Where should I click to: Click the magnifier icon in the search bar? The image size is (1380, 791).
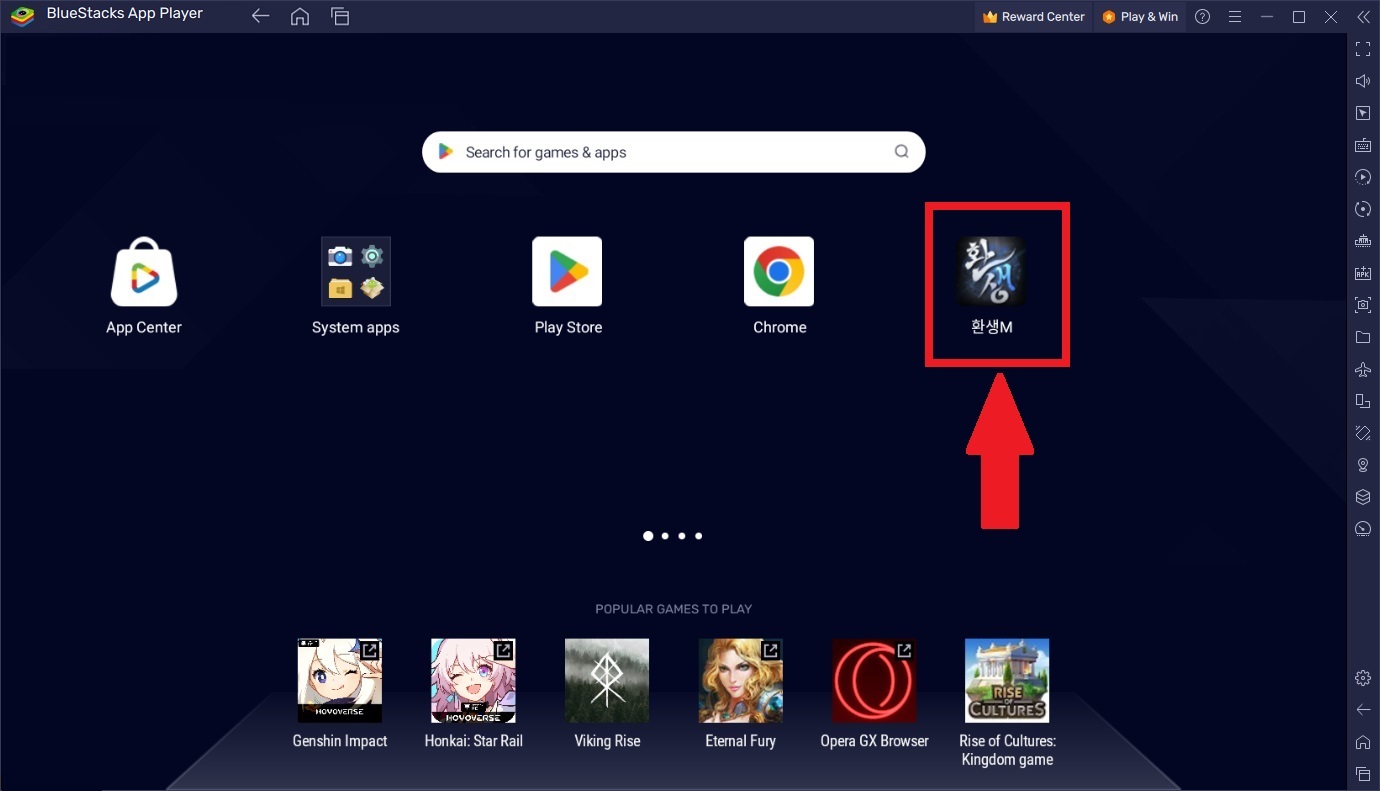tap(901, 152)
